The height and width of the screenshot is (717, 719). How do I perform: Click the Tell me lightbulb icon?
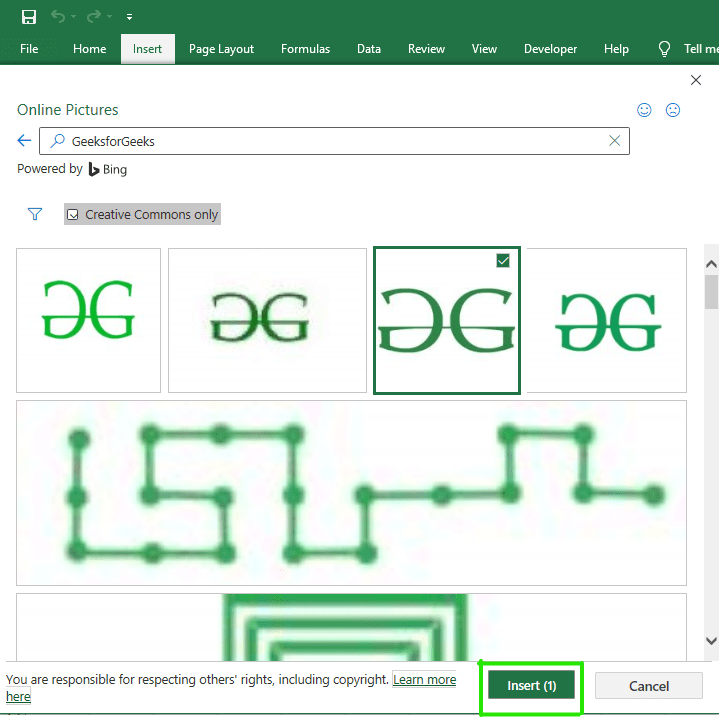click(x=664, y=49)
